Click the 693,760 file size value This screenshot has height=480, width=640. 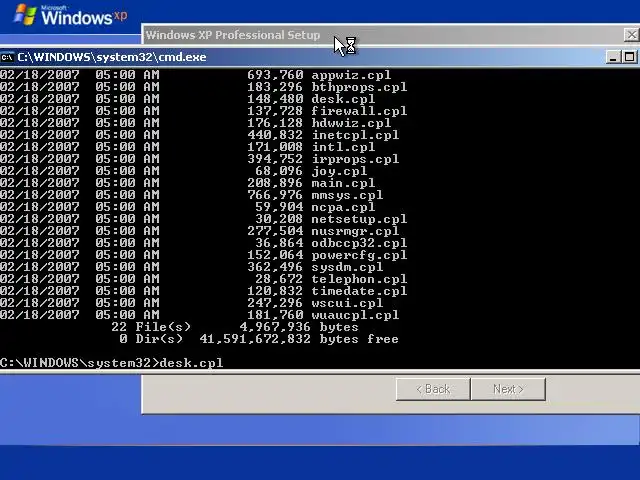click(x=276, y=75)
